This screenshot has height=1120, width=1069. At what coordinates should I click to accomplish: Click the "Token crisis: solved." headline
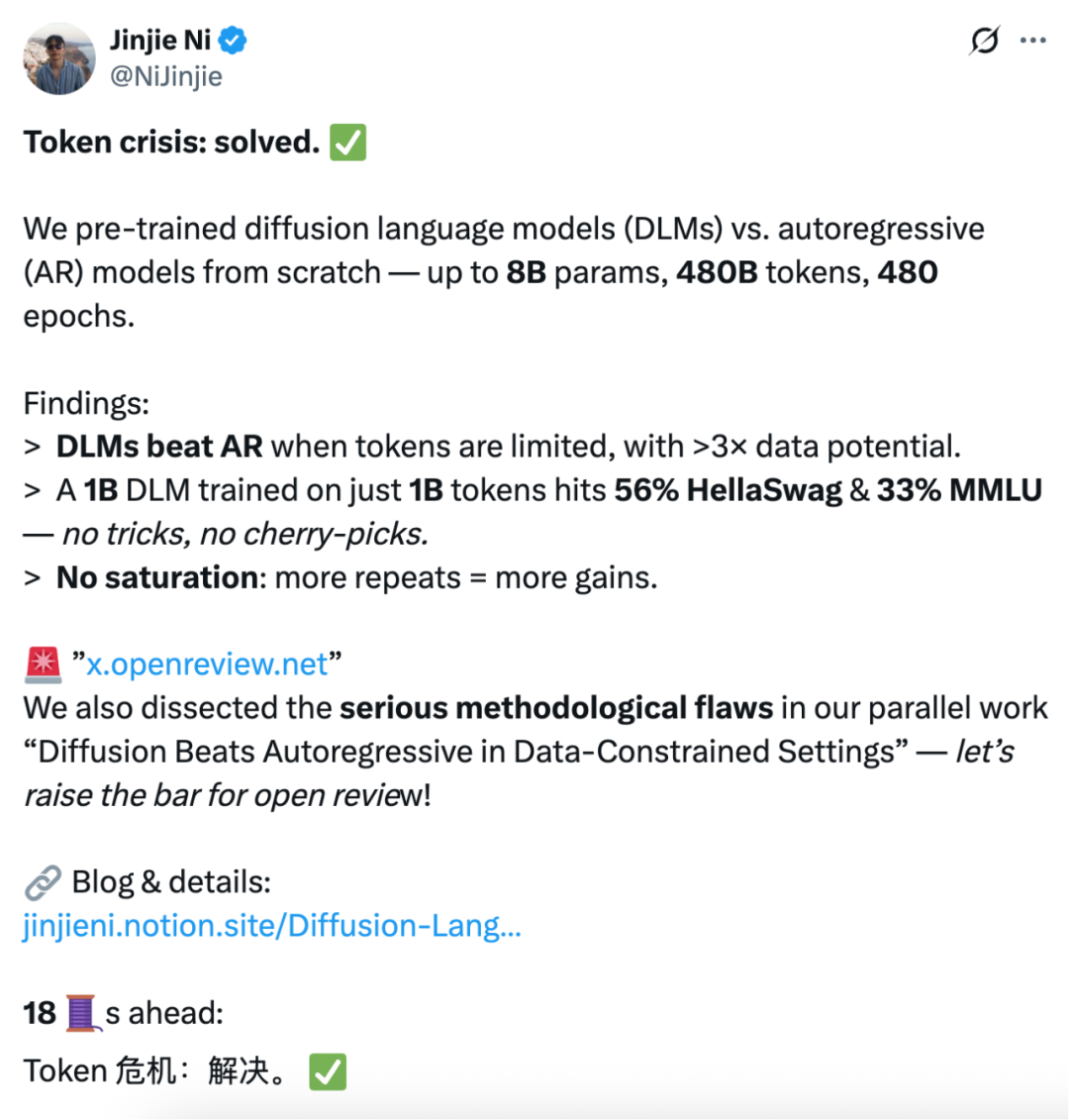(171, 143)
